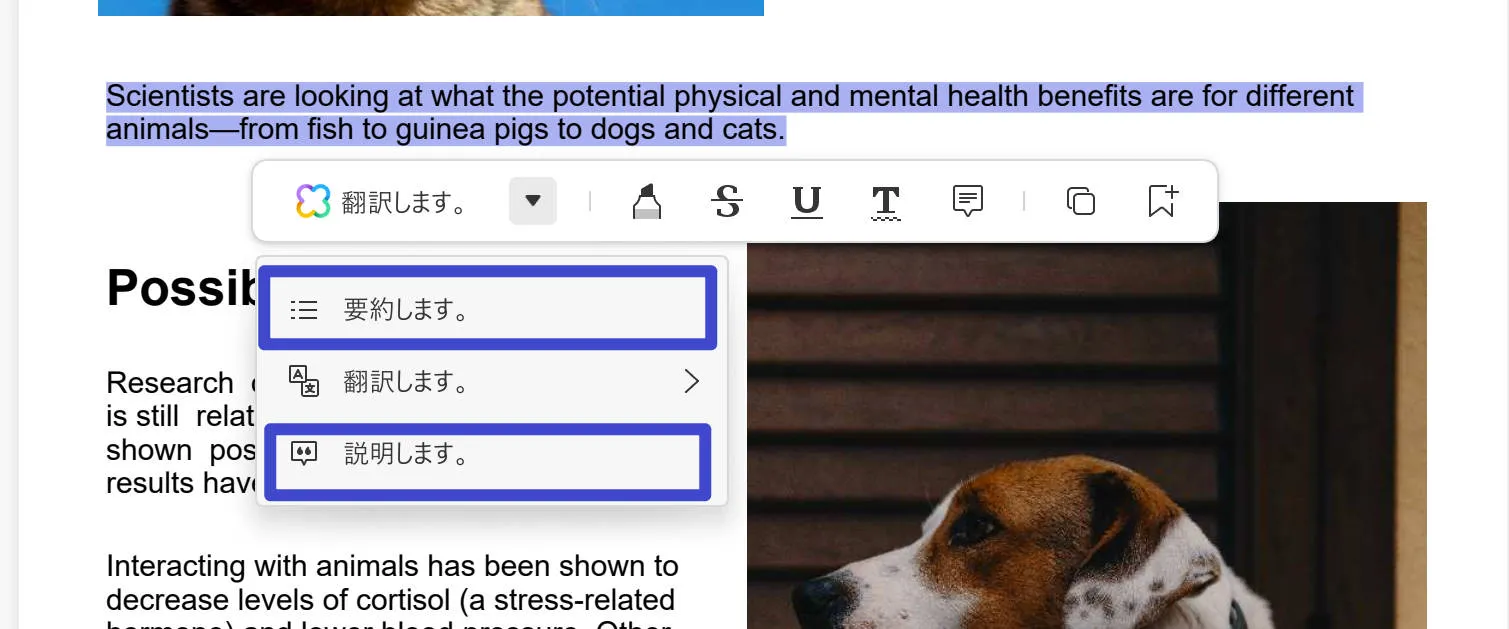Screen dimensions: 1509x629
Task: Copy the selected text
Action: 1081,201
